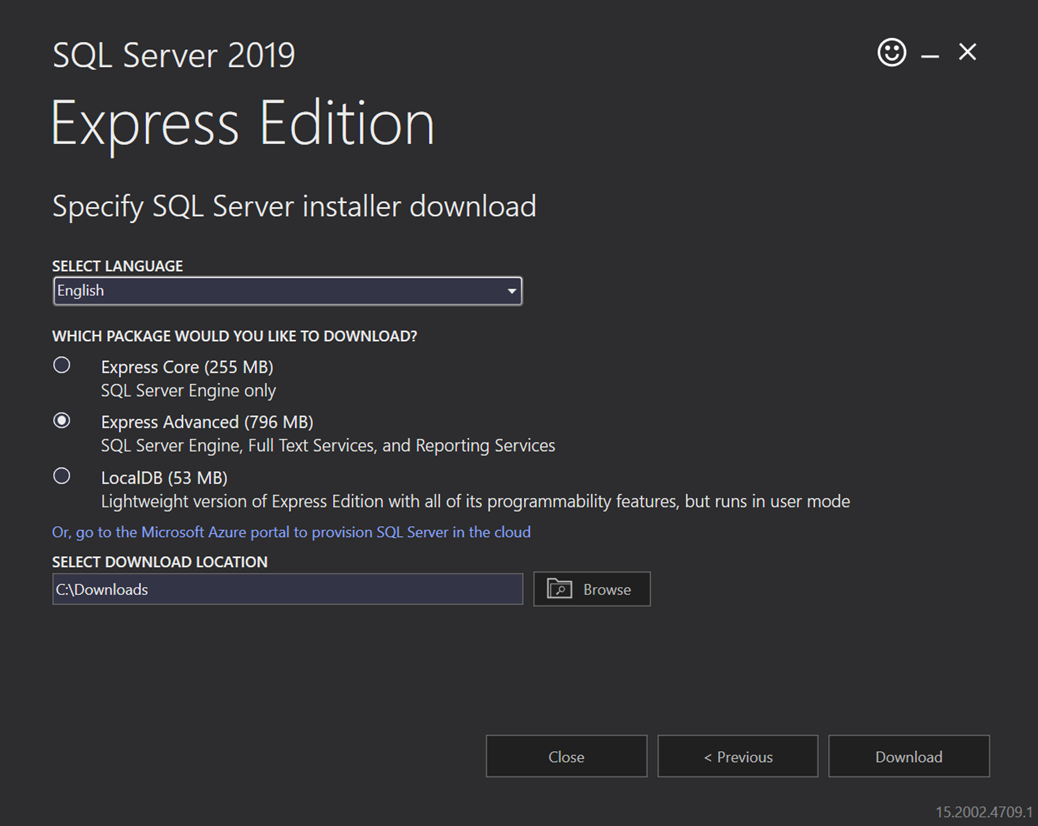Click the Browse button for download location
The width and height of the screenshot is (1038, 826).
pyautogui.click(x=592, y=589)
